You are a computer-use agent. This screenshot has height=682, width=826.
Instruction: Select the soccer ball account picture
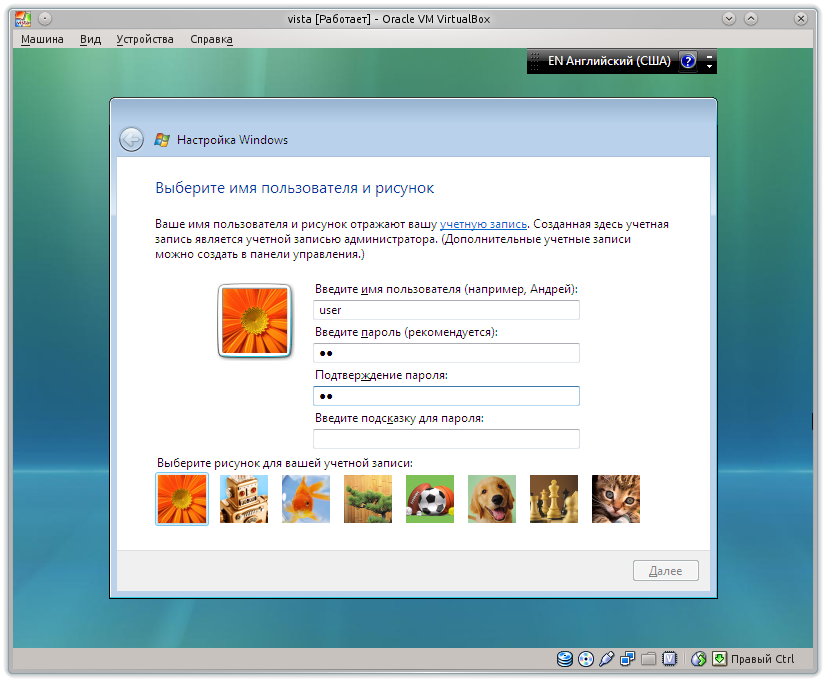429,499
